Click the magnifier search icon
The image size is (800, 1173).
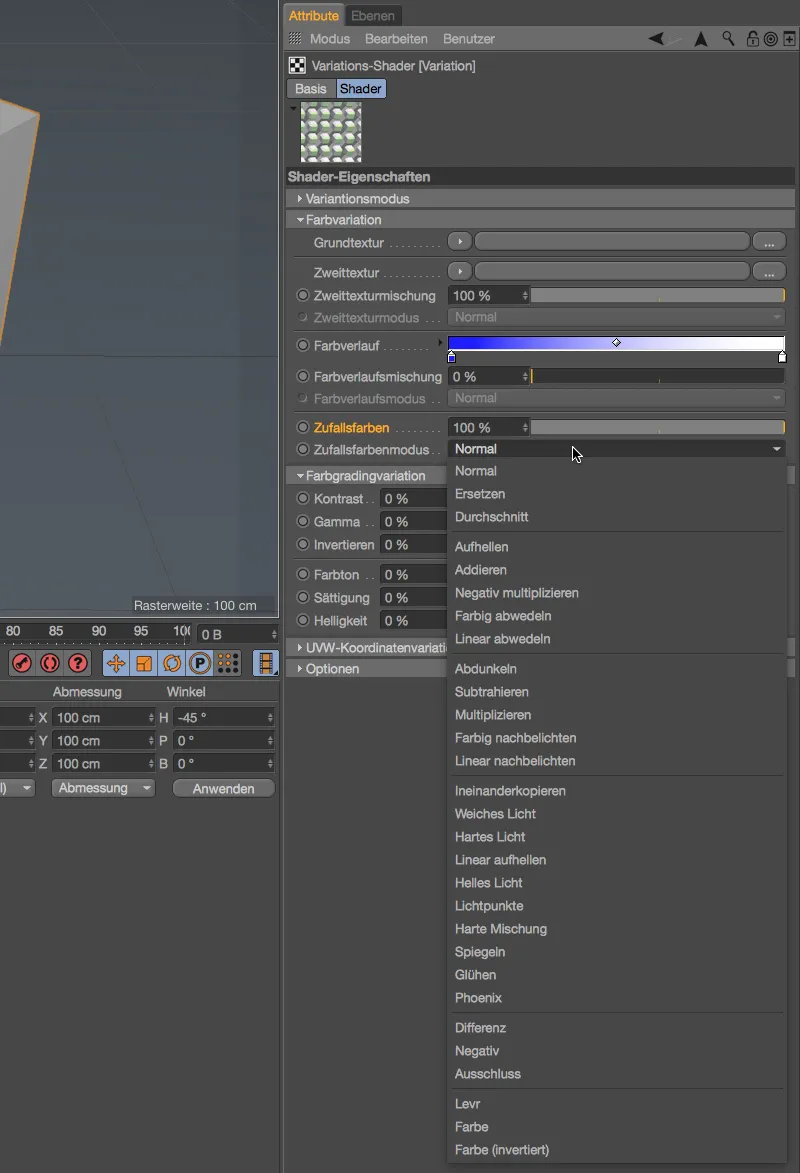click(x=727, y=38)
